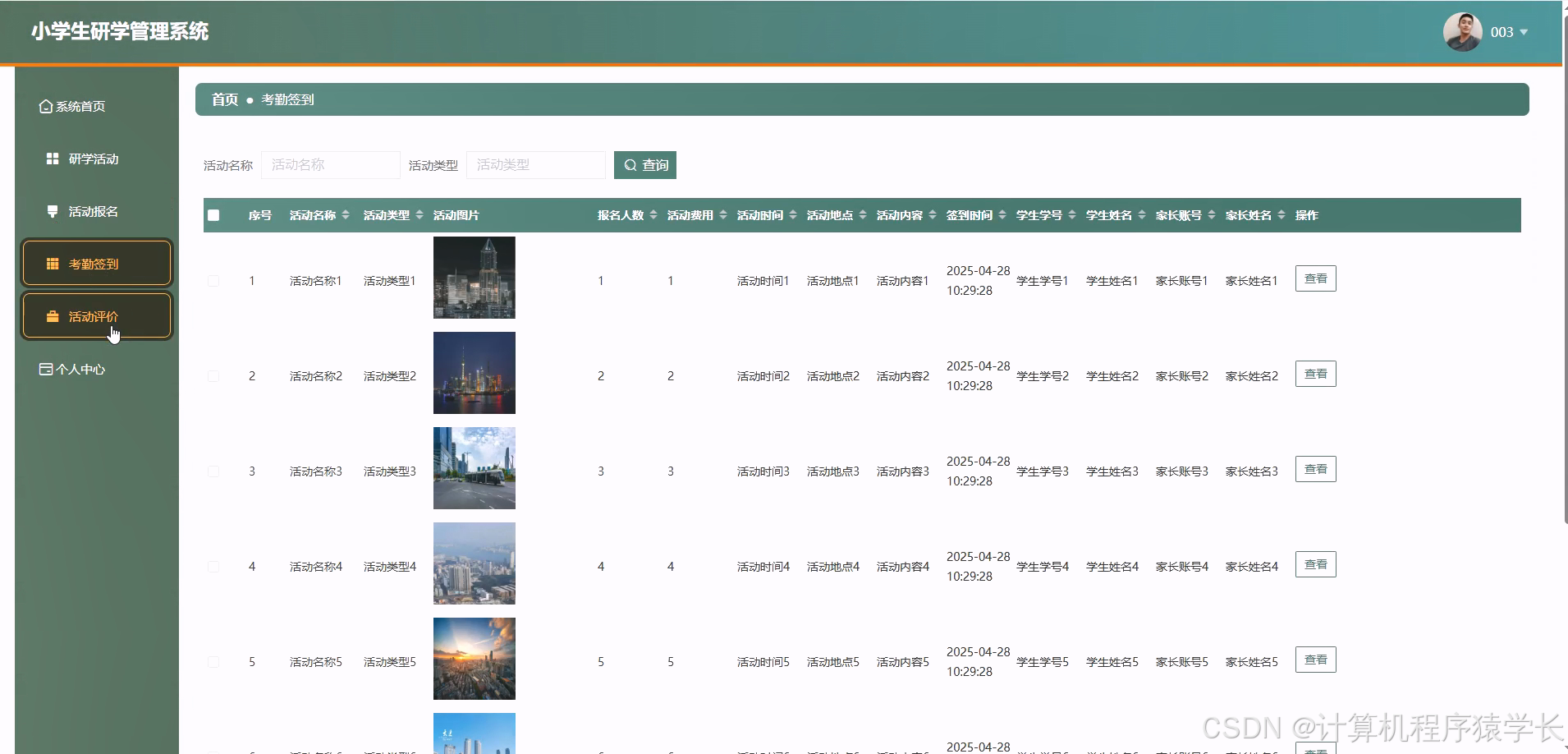Click the sort arrows on 家长姓名 column
Viewport: 1568px width, 754px height.
[1281, 215]
